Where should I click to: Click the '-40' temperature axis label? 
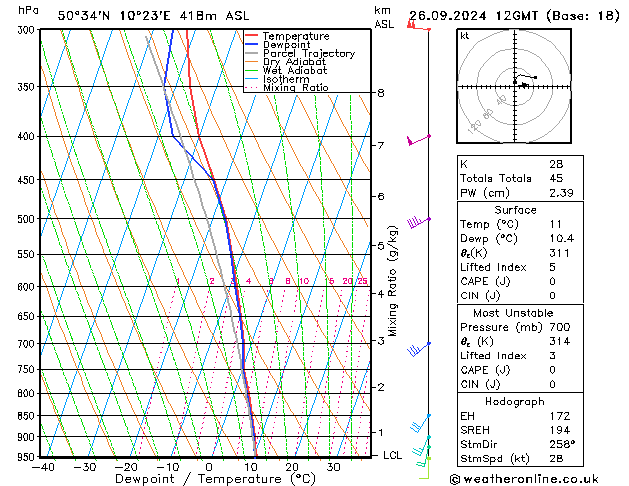(43, 467)
